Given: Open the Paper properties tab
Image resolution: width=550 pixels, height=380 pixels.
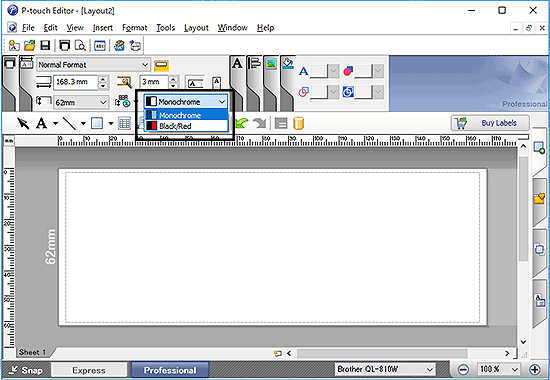Looking at the screenshot, I should pos(26,64).
